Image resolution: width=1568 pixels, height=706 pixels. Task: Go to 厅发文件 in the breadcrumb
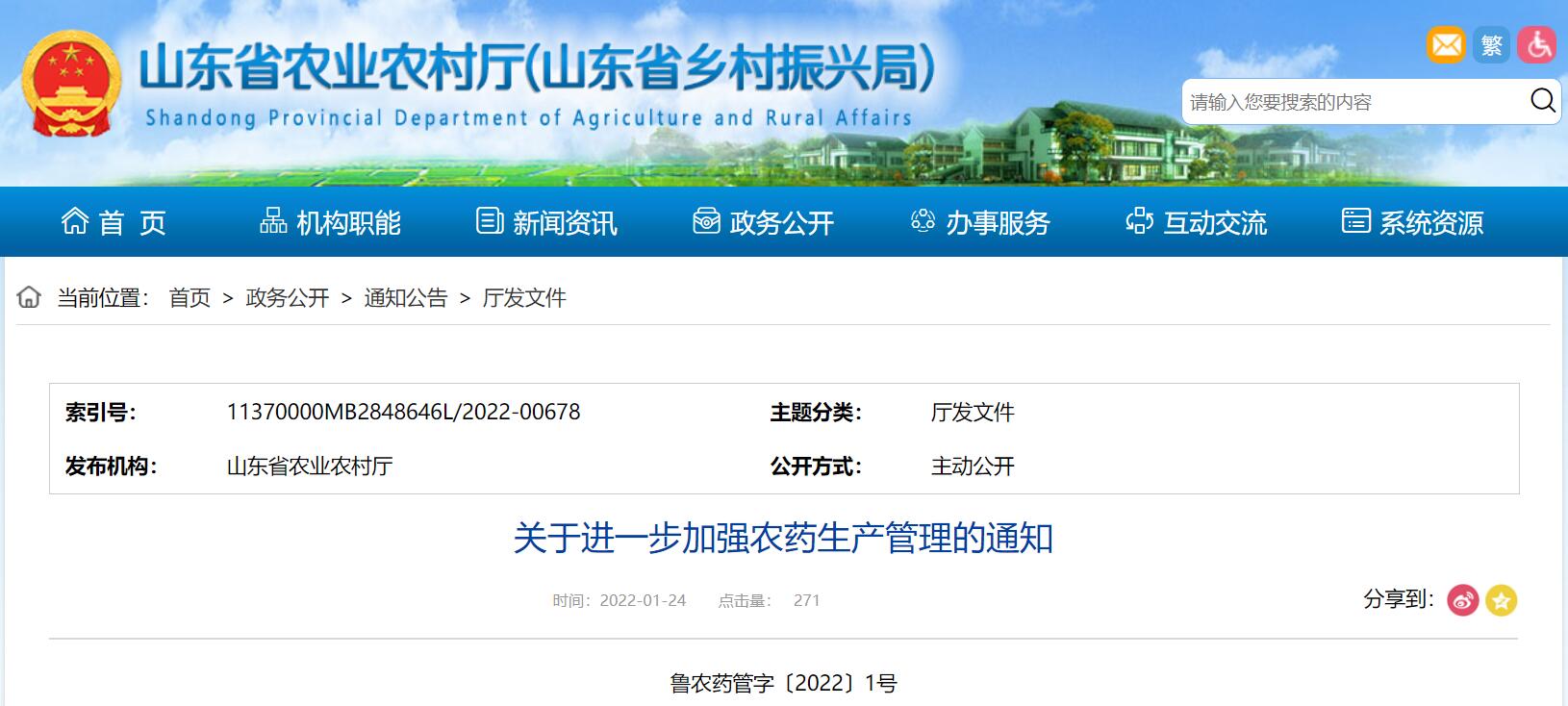(x=524, y=298)
